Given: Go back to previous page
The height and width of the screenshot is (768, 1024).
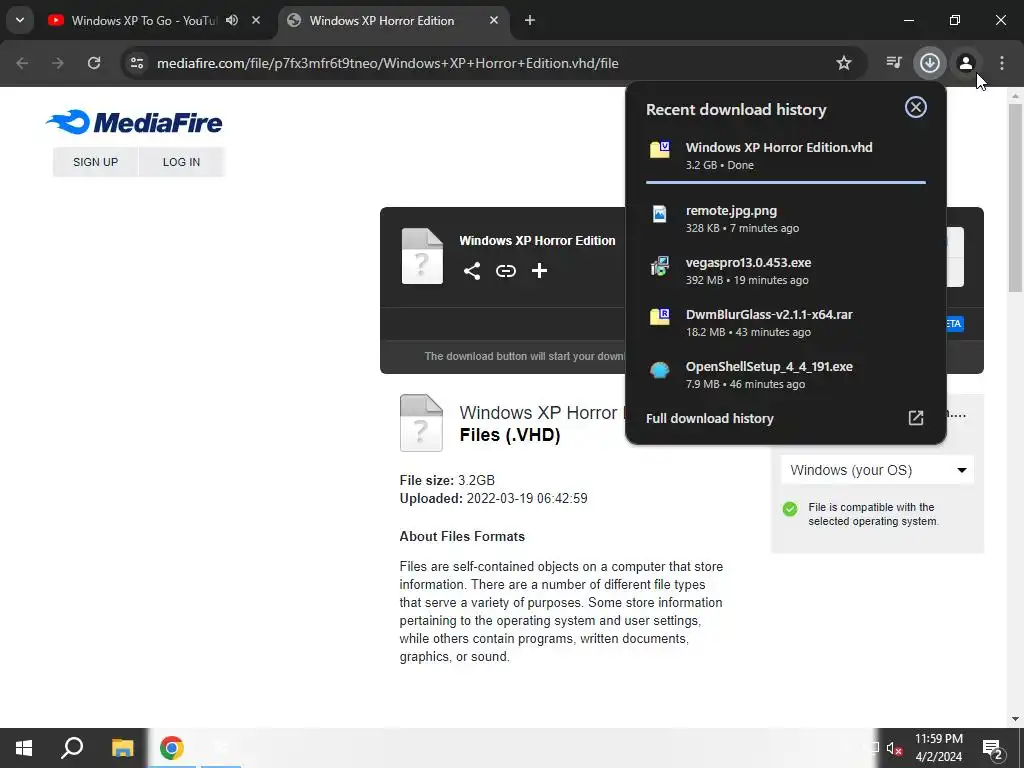Looking at the screenshot, I should coord(22,63).
